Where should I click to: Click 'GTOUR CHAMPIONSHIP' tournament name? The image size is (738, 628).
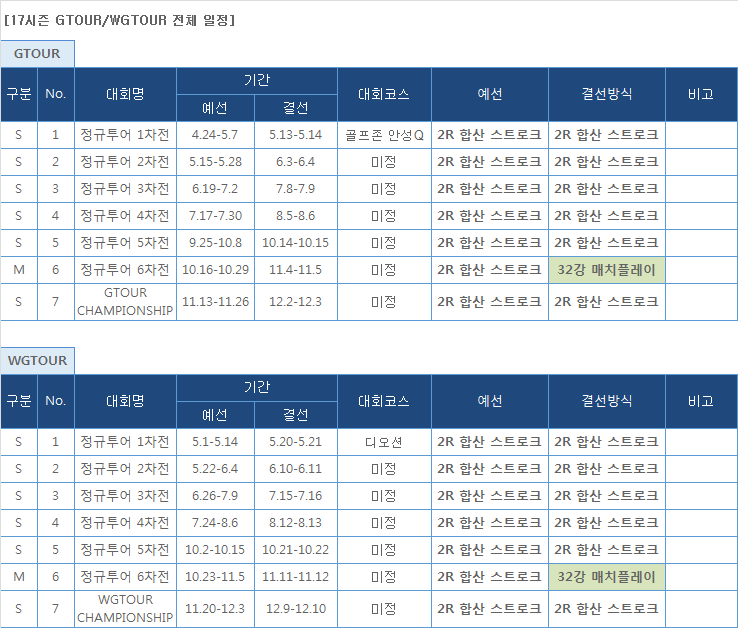click(x=125, y=302)
